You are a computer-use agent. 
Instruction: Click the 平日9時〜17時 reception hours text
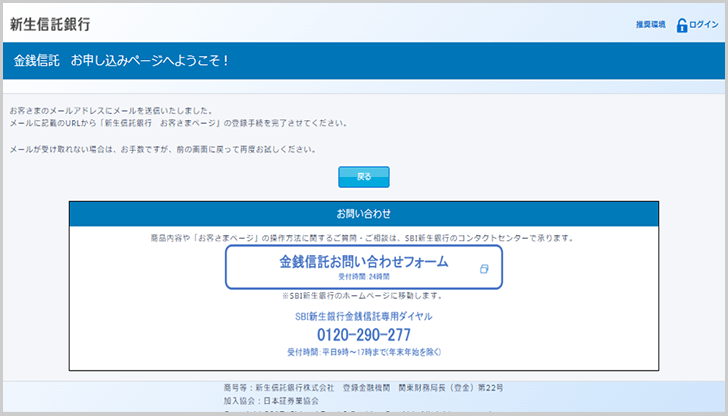[x=364, y=352]
